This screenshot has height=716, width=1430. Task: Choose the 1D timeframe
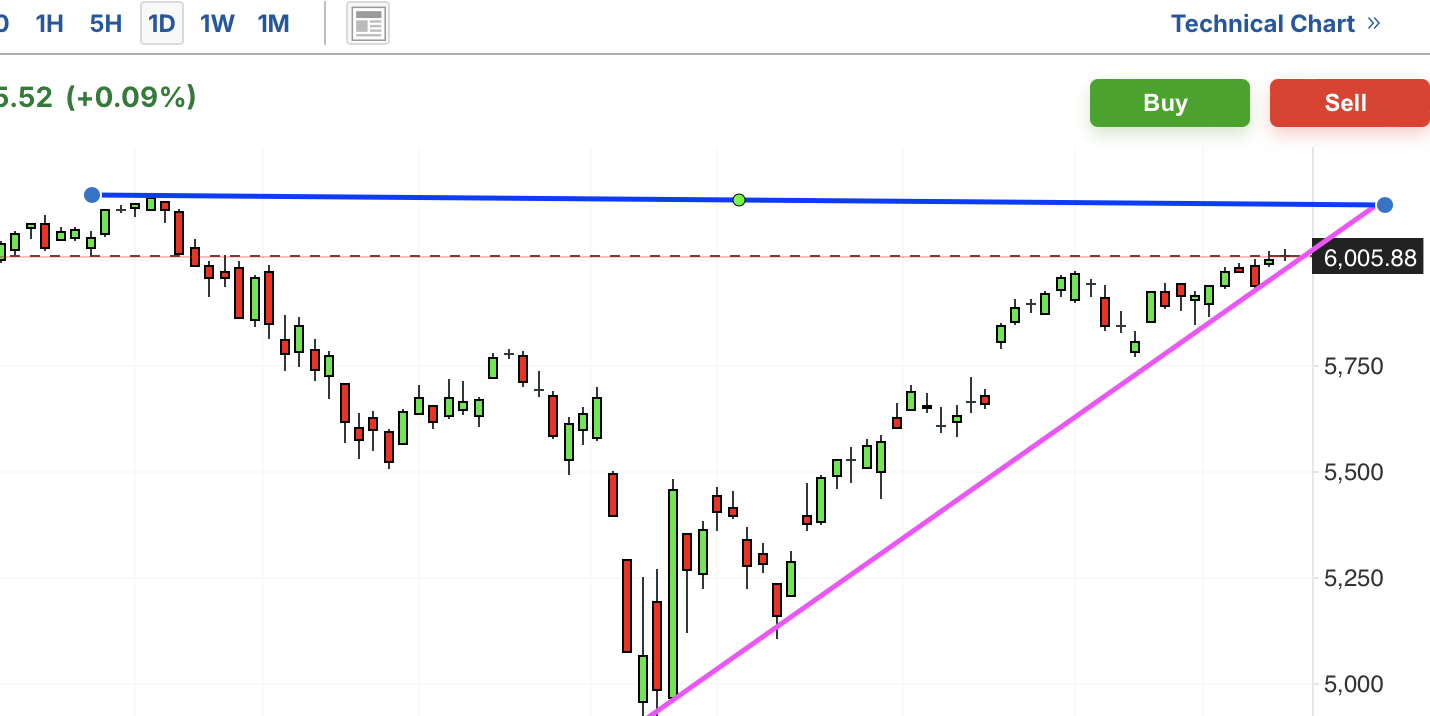coord(161,24)
